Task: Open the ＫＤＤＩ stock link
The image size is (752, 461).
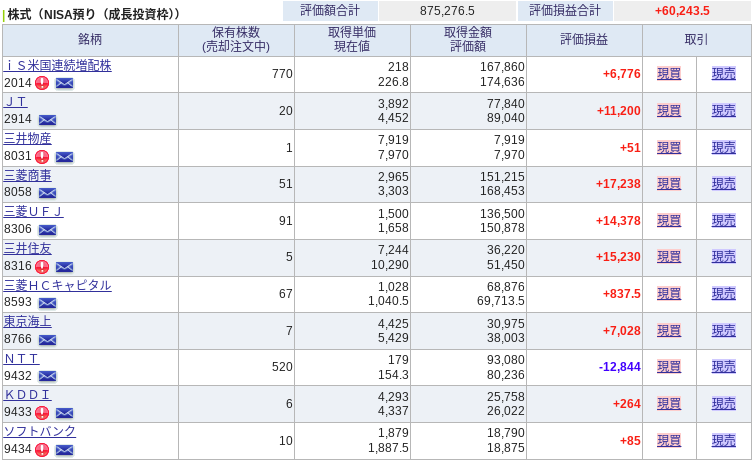Action: tap(27, 395)
